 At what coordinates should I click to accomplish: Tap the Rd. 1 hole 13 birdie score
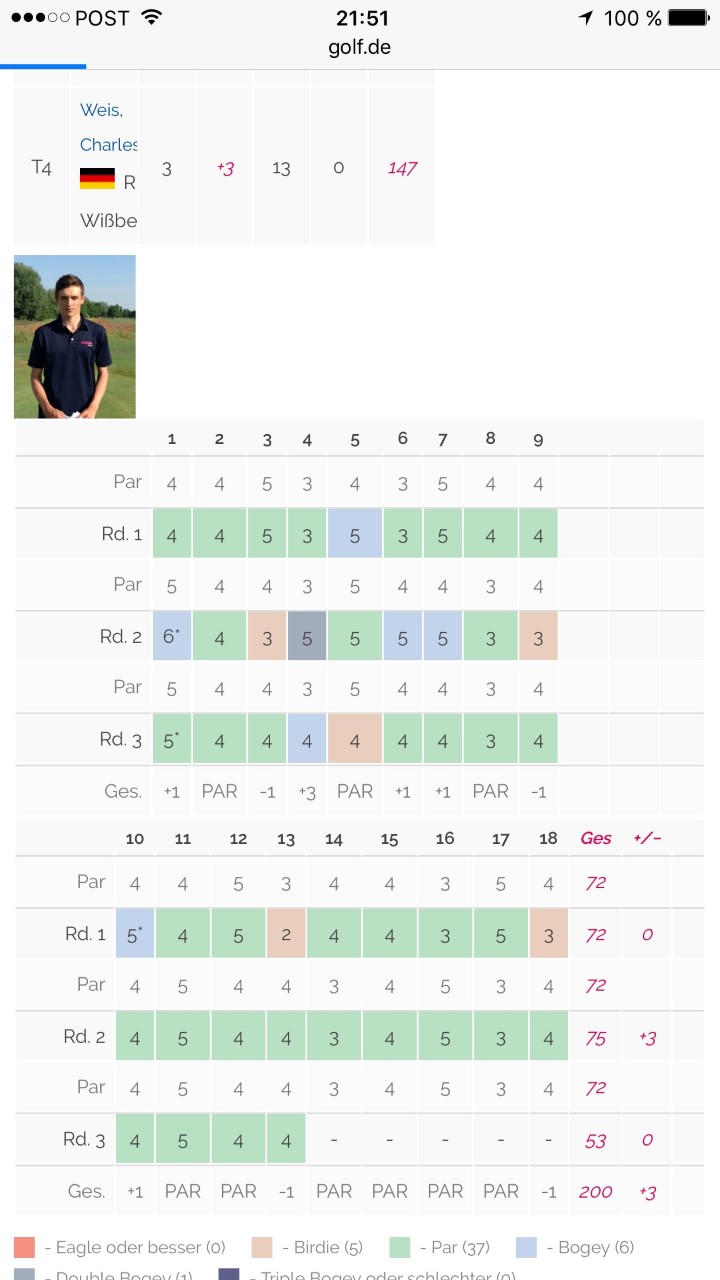286,934
